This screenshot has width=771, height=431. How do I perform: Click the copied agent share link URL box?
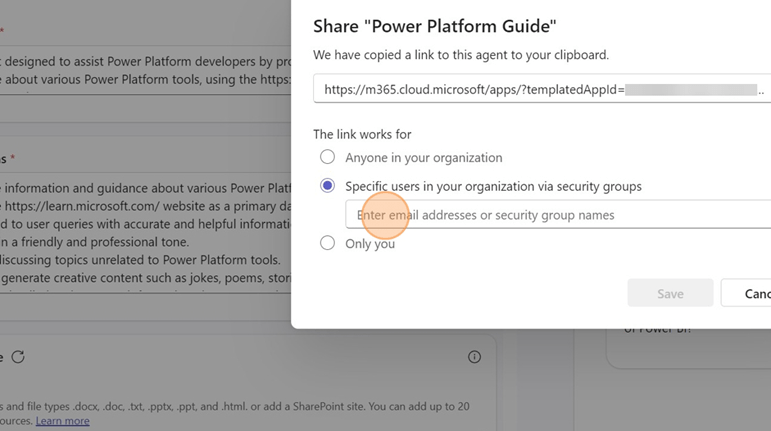(x=542, y=89)
